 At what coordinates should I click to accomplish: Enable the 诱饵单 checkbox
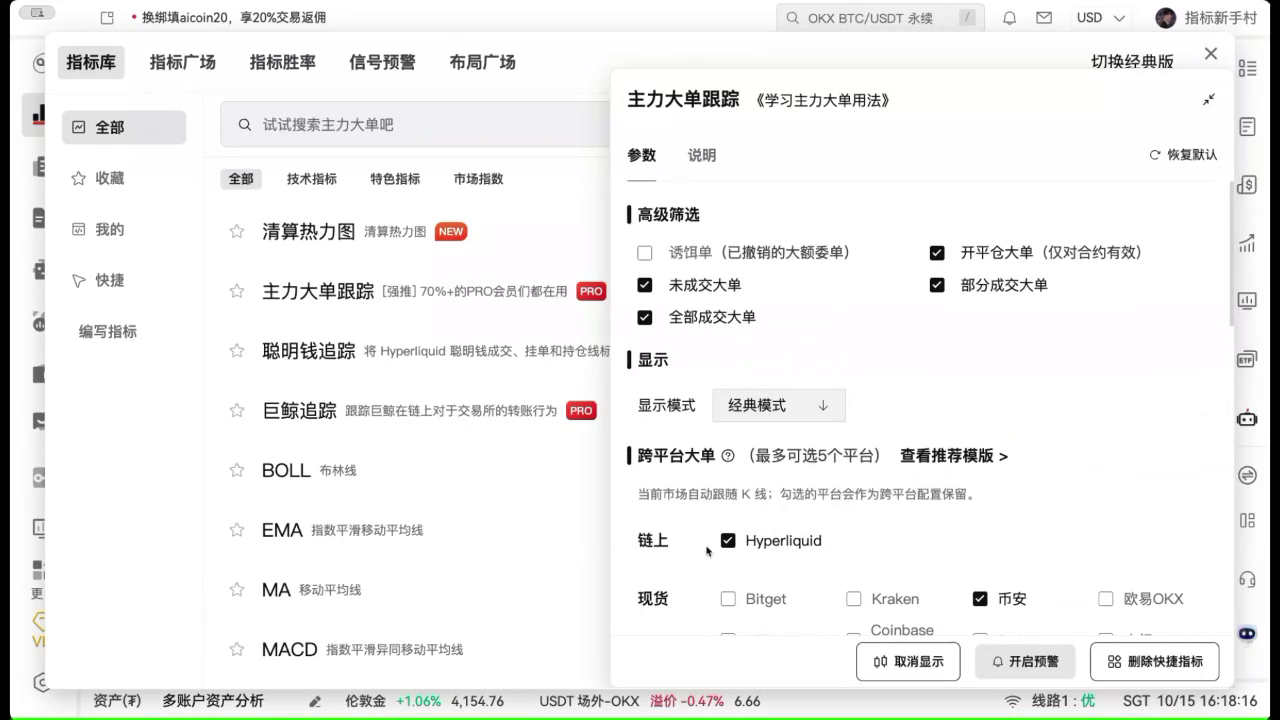[x=645, y=253]
